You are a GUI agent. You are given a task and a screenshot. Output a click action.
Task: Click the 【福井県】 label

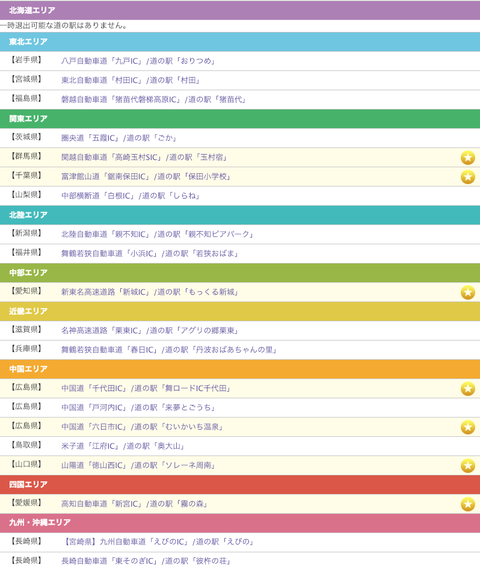[26, 252]
